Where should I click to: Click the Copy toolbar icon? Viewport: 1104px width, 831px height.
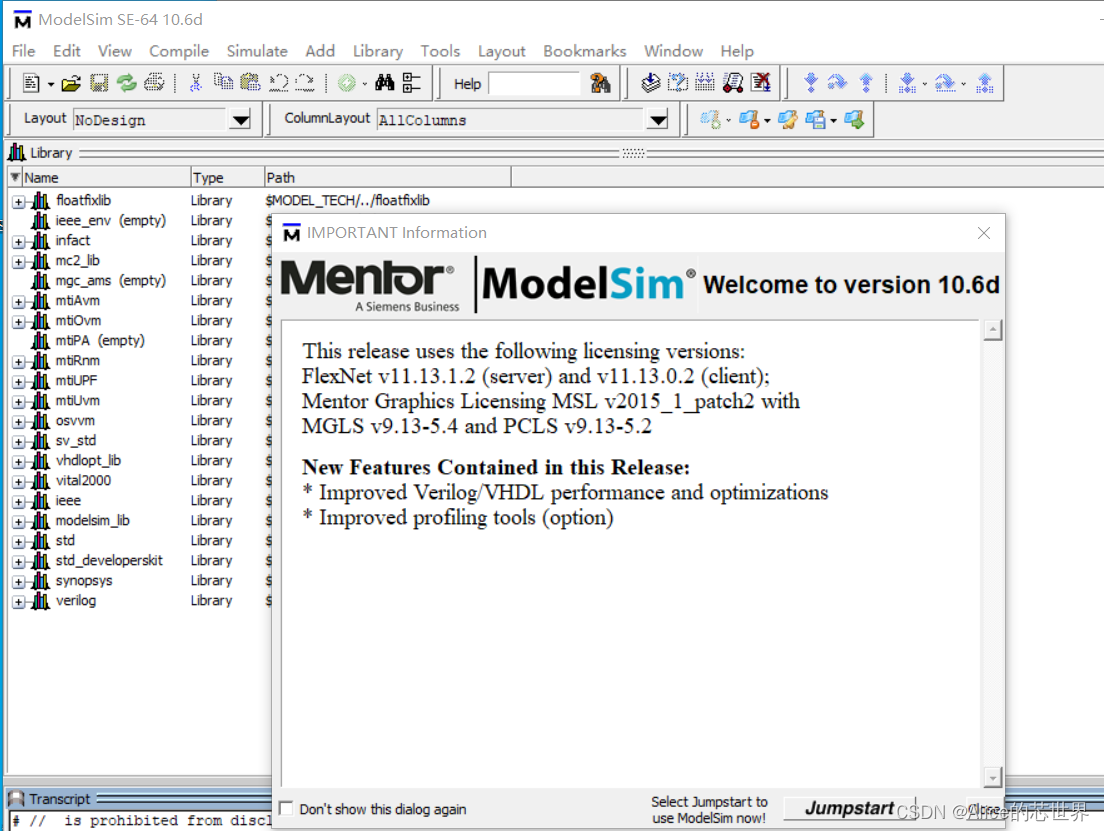223,83
